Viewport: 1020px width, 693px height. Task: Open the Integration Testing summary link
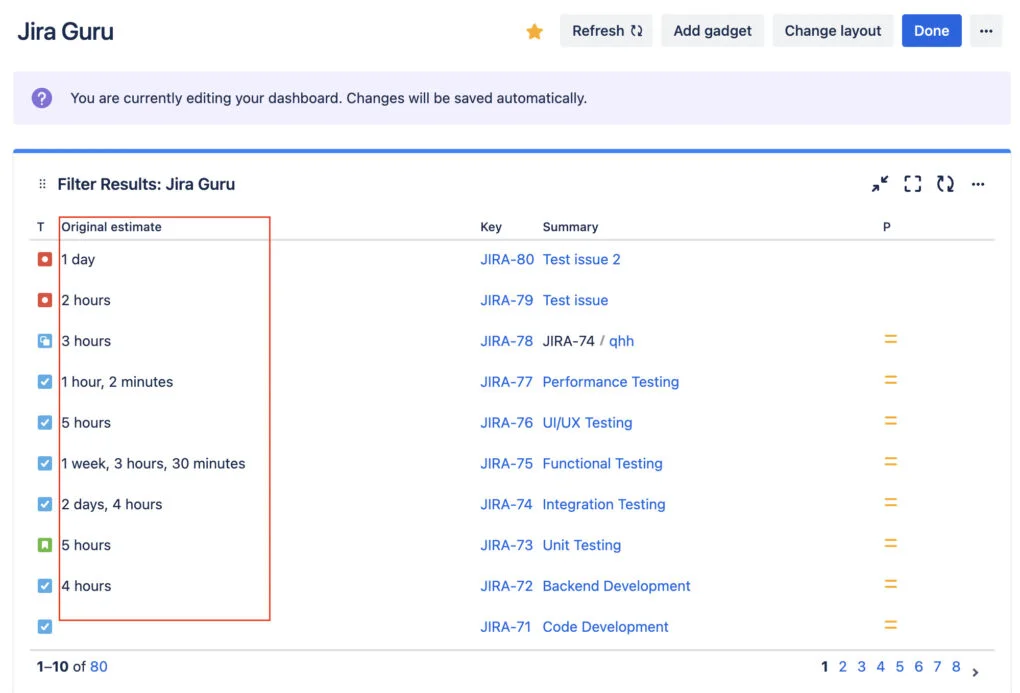(604, 504)
